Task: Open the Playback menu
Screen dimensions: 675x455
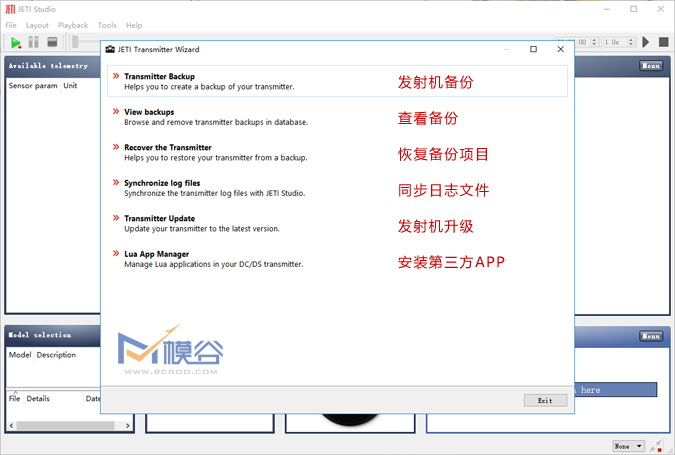Action: tap(73, 25)
